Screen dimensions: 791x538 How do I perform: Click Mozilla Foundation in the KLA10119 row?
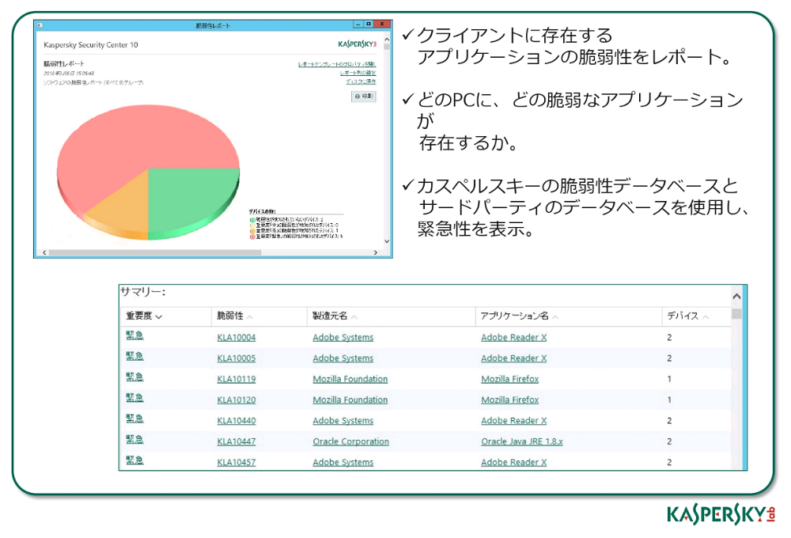(x=350, y=379)
